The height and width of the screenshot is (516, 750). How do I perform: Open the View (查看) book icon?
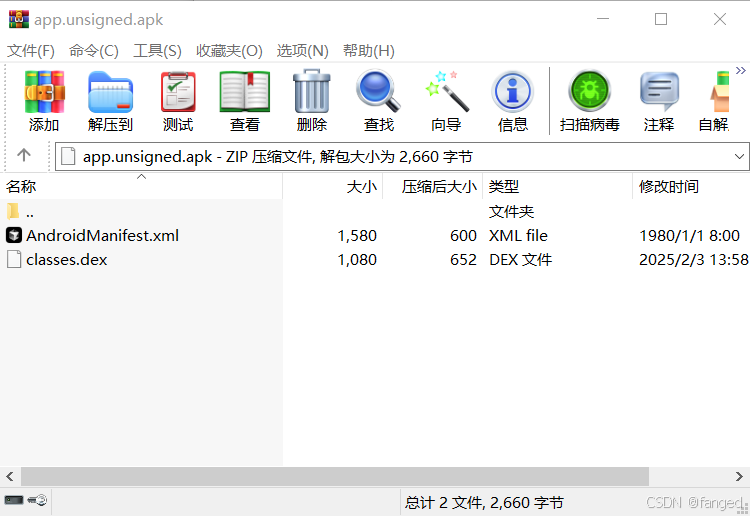tap(244, 92)
